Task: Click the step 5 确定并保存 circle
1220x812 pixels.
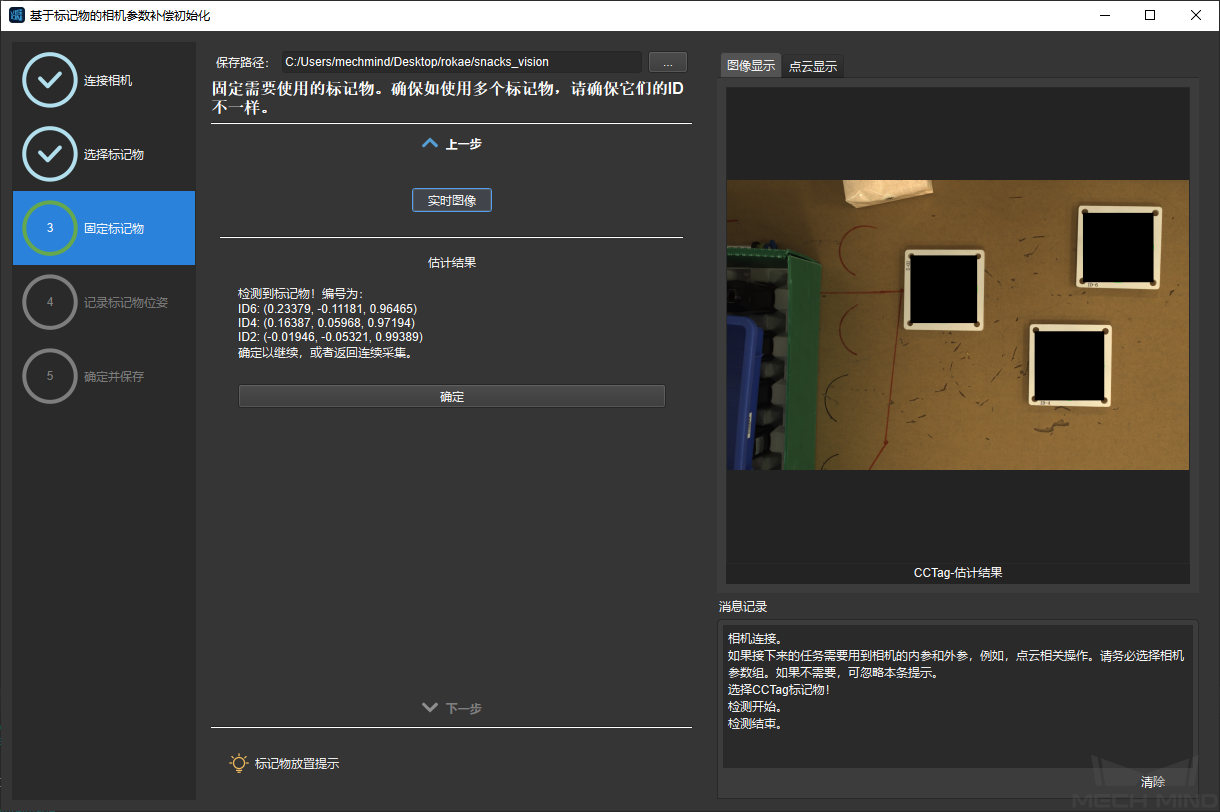Action: click(49, 376)
